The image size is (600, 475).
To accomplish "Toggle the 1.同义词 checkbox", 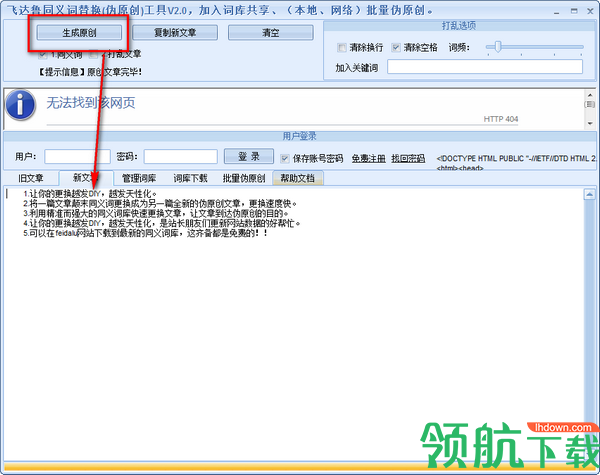I will coord(42,55).
